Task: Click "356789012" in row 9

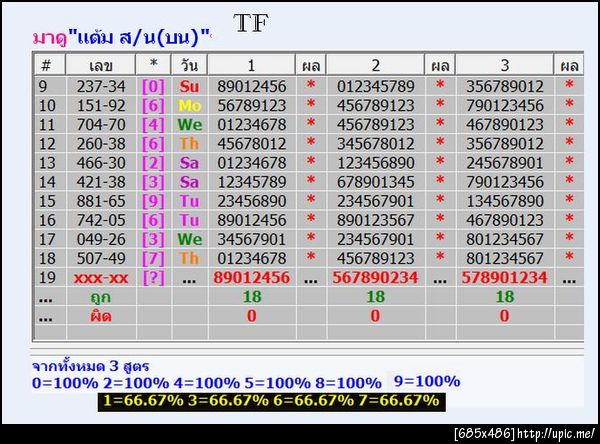Action: [x=505, y=87]
